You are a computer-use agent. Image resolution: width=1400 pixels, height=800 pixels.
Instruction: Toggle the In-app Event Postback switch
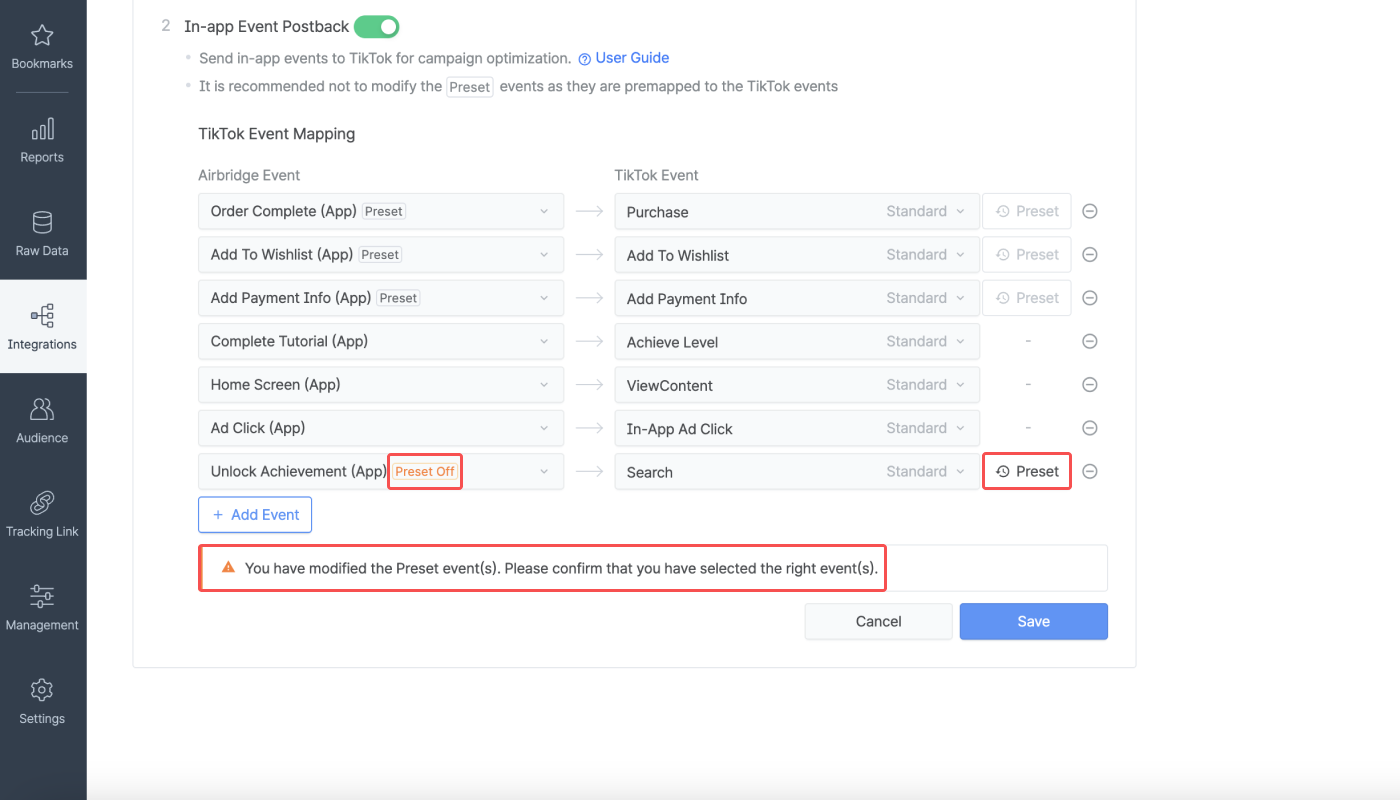[376, 27]
